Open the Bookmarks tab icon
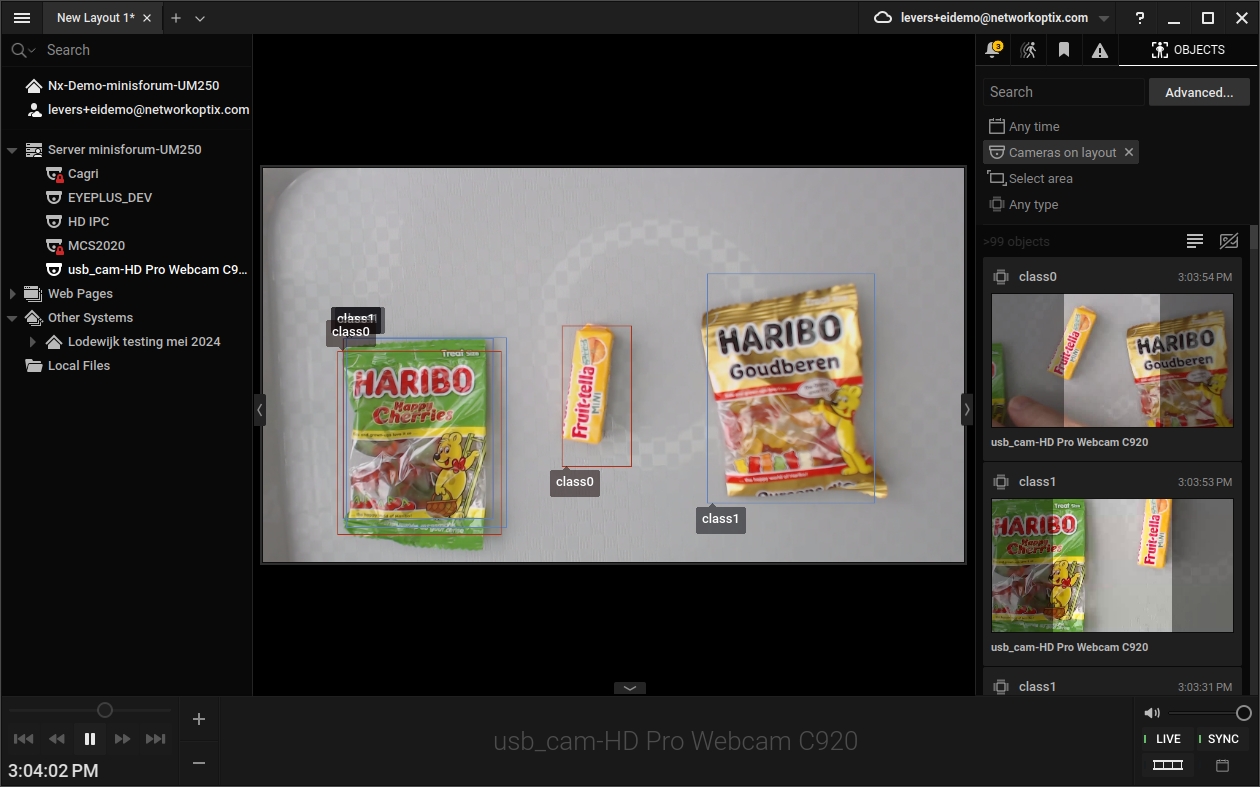Viewport: 1260px width, 787px height. coord(1064,50)
